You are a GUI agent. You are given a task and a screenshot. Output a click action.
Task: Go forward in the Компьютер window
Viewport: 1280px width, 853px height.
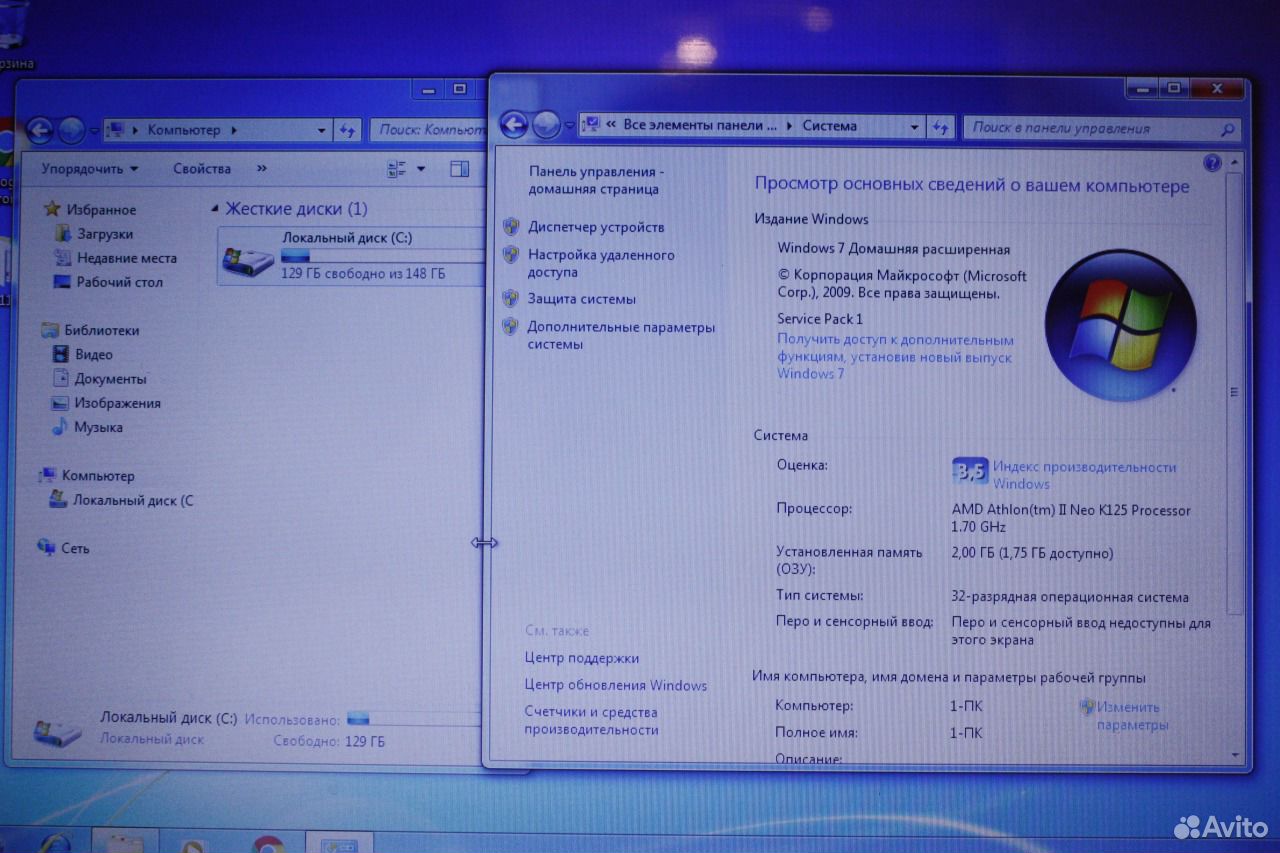[x=71, y=130]
